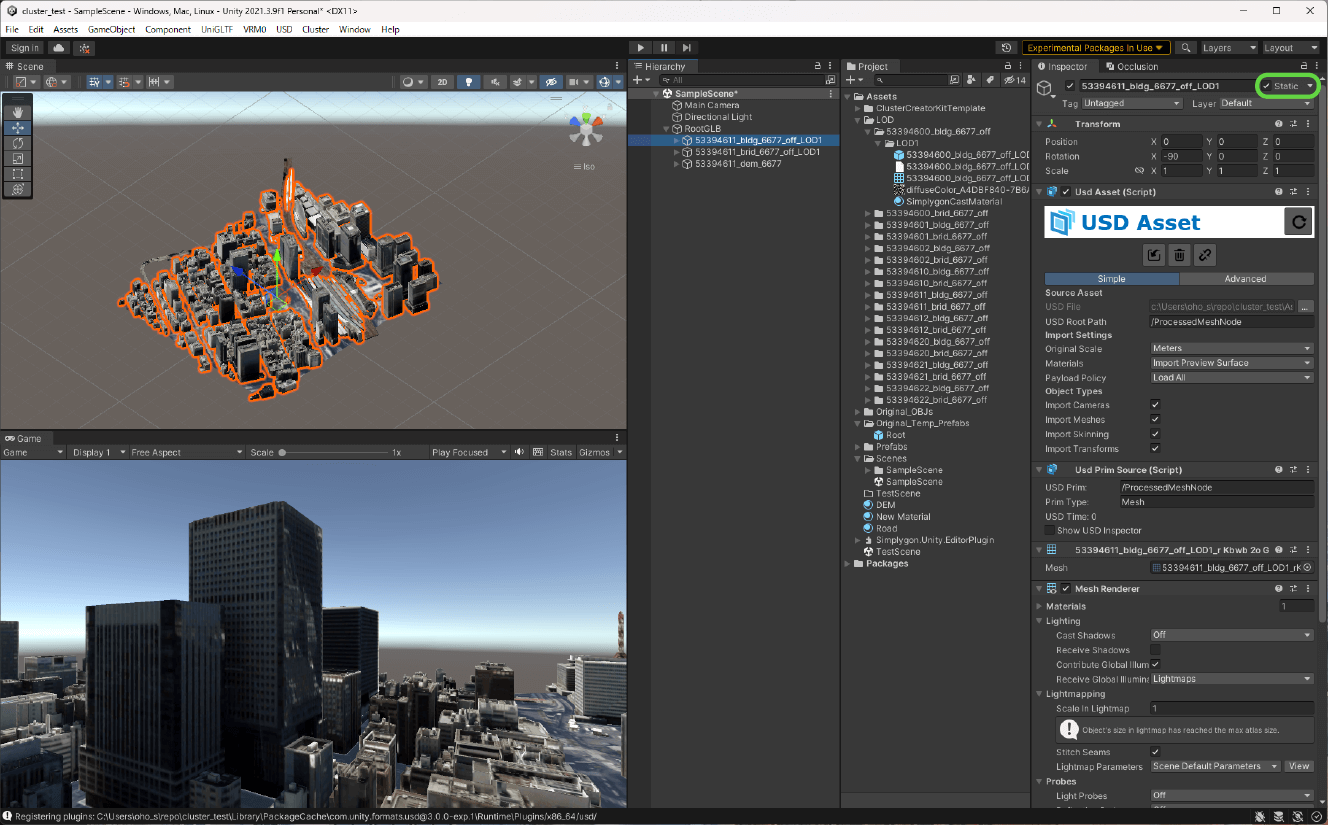
Task: Open Cast Shadows dropdown
Action: [x=1232, y=635]
